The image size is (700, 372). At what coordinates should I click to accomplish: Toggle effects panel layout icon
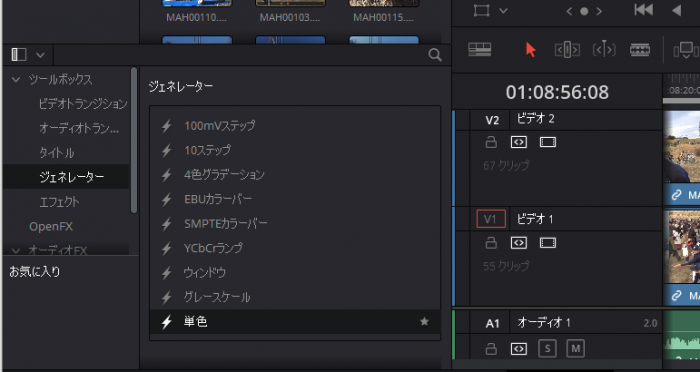pos(19,54)
